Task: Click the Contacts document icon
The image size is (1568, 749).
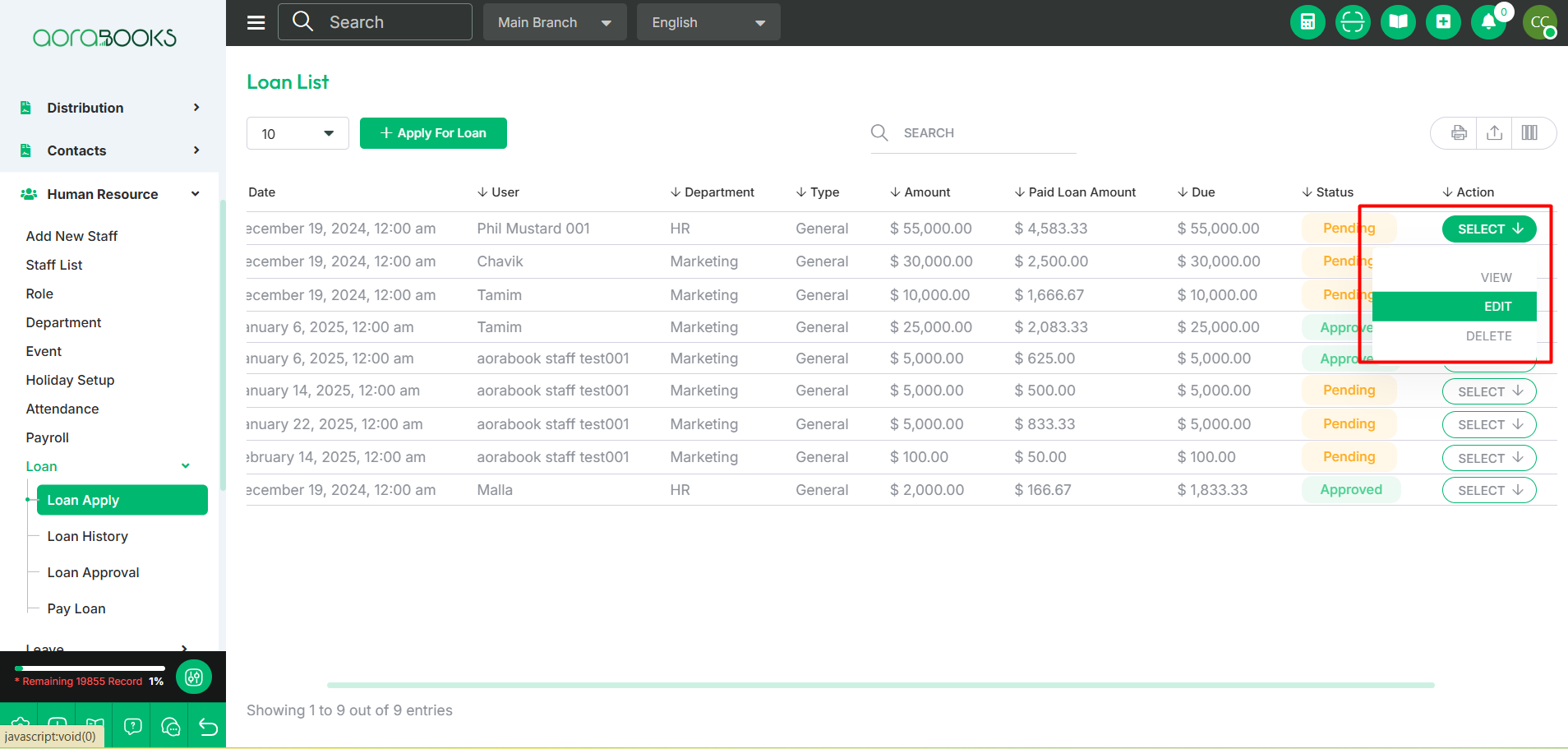Action: click(x=25, y=150)
